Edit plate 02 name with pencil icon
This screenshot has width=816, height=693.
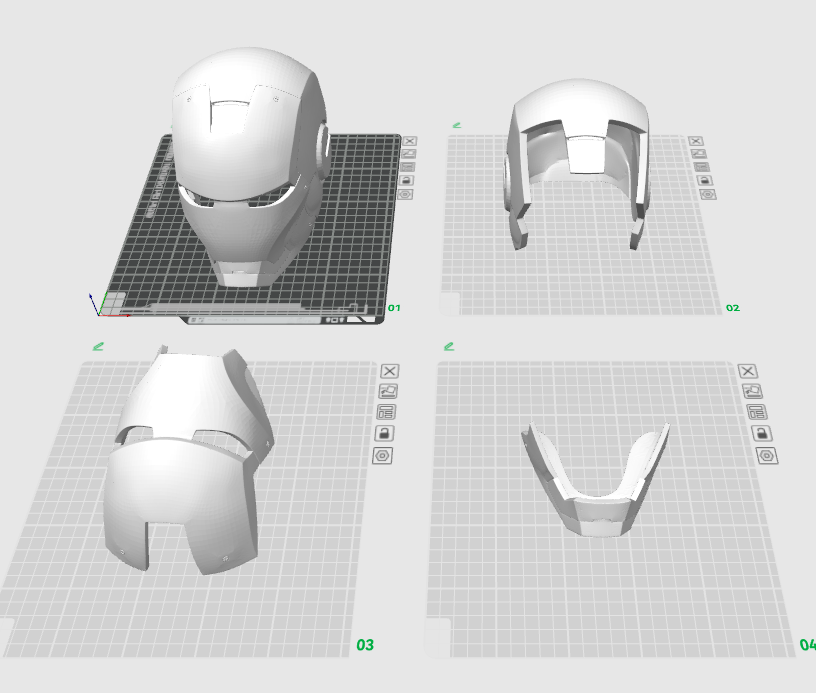pyautogui.click(x=457, y=125)
